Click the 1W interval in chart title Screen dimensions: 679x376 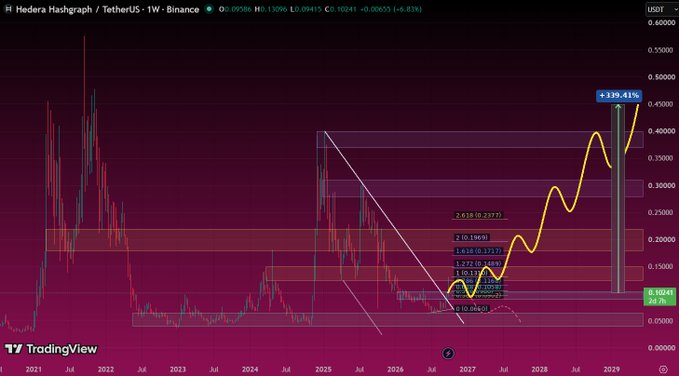click(153, 9)
